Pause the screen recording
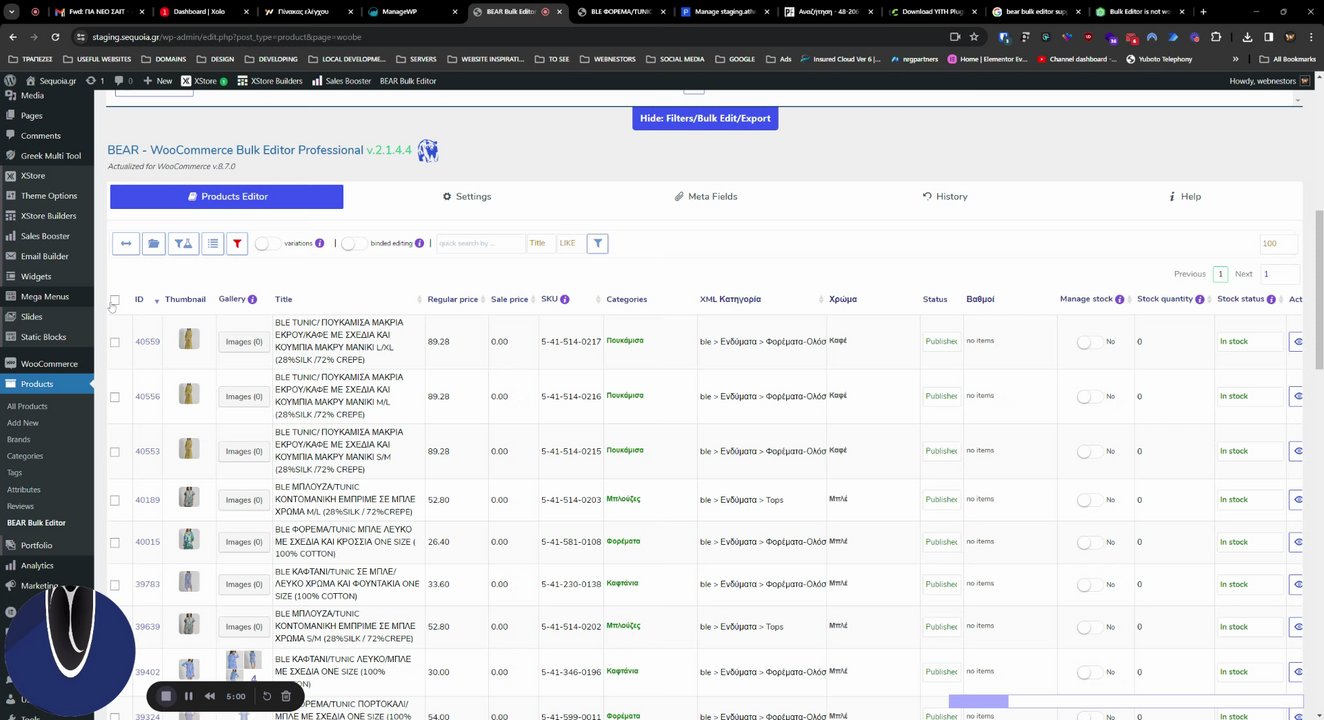The height and width of the screenshot is (720, 1324). [188, 696]
